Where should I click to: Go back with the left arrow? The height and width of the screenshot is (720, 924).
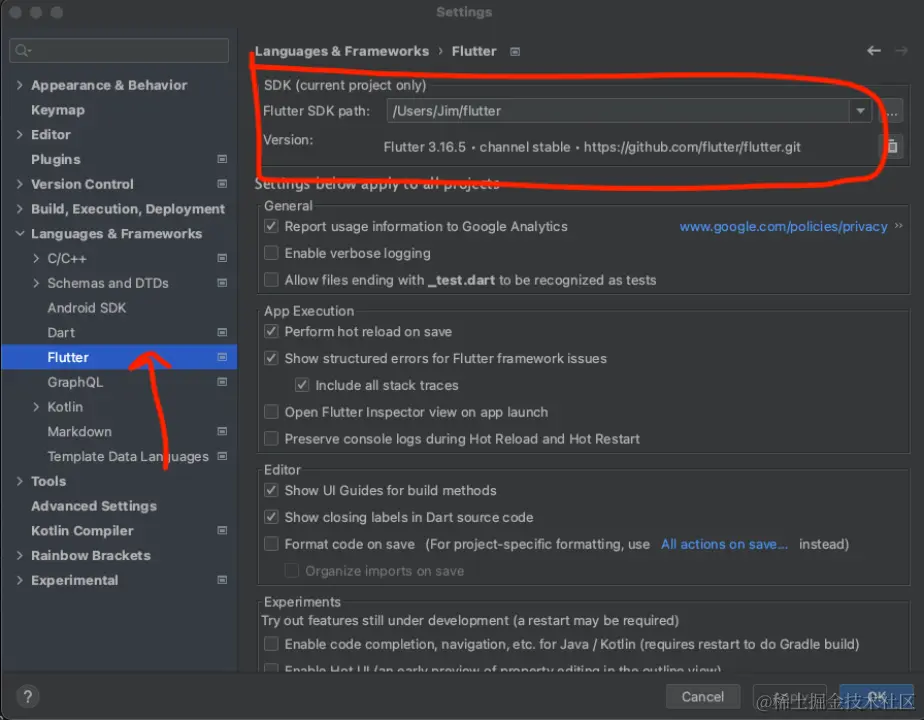(x=874, y=51)
